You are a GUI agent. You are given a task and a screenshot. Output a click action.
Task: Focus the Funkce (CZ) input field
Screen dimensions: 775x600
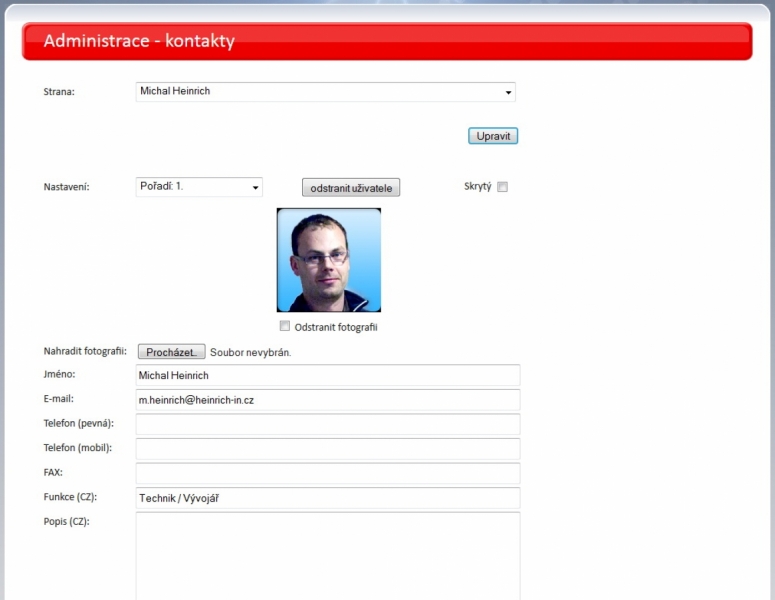(328, 498)
